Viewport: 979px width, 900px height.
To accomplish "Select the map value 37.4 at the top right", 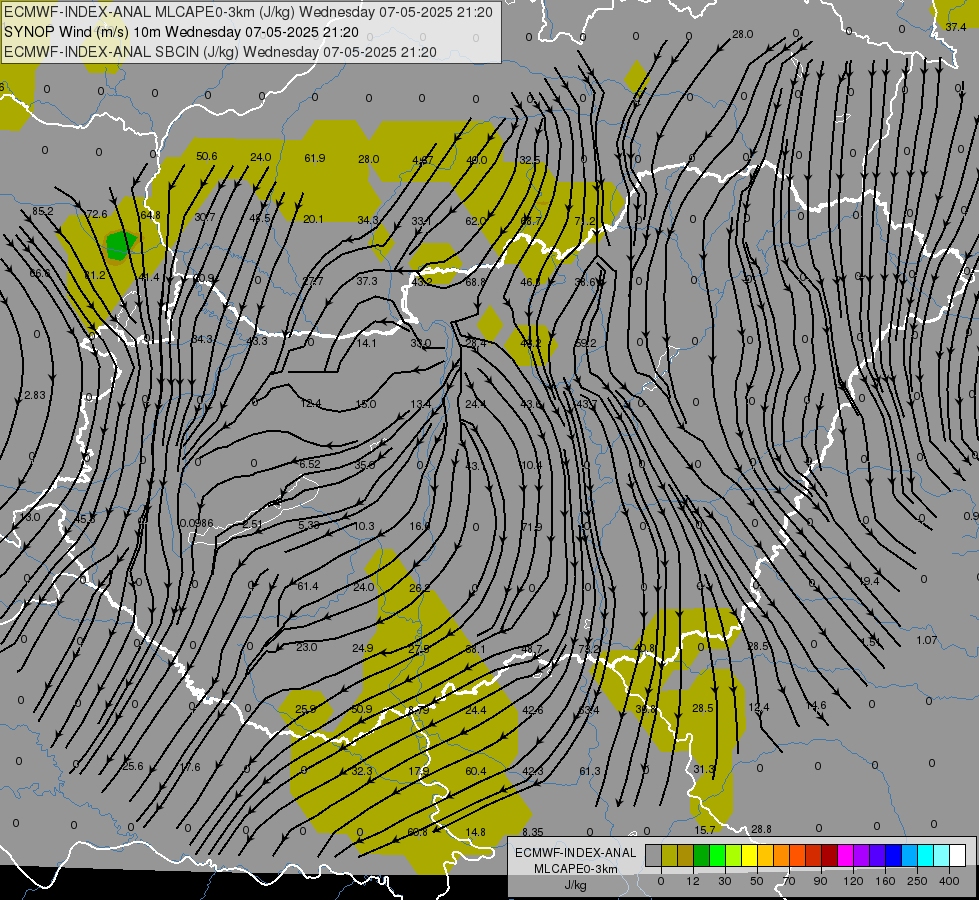I will (956, 27).
